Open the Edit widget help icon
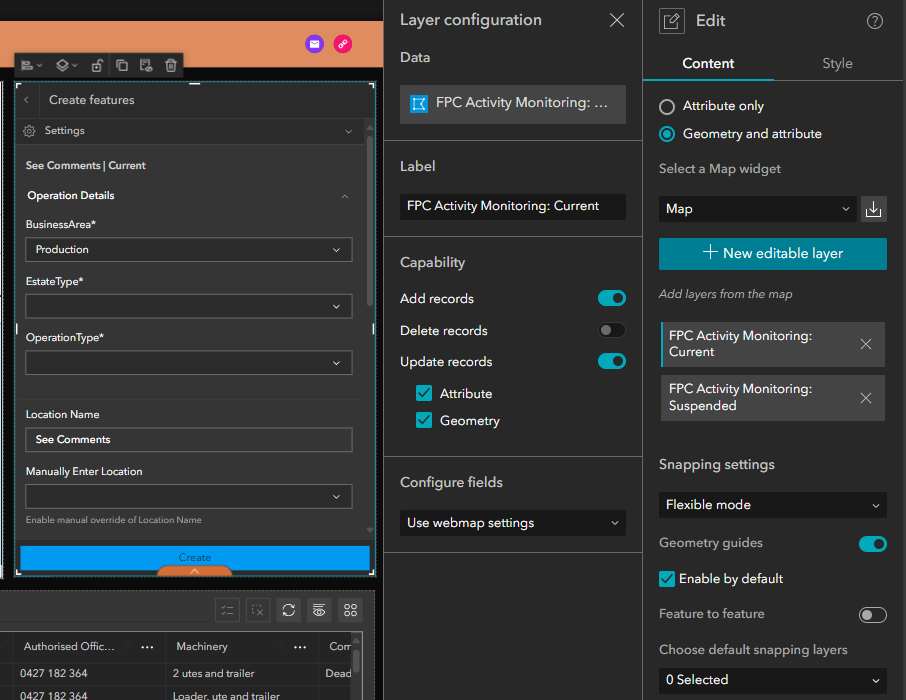This screenshot has width=906, height=700. pyautogui.click(x=875, y=21)
